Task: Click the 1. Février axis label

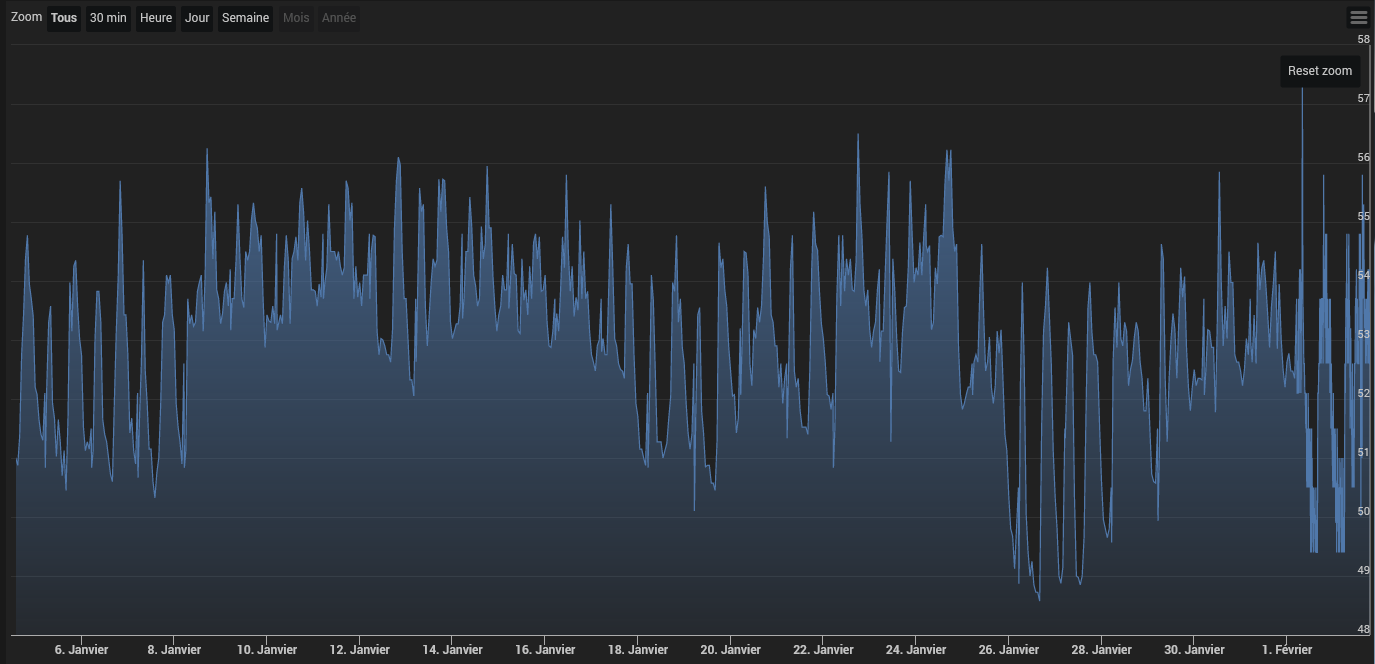Action: tap(1287, 650)
